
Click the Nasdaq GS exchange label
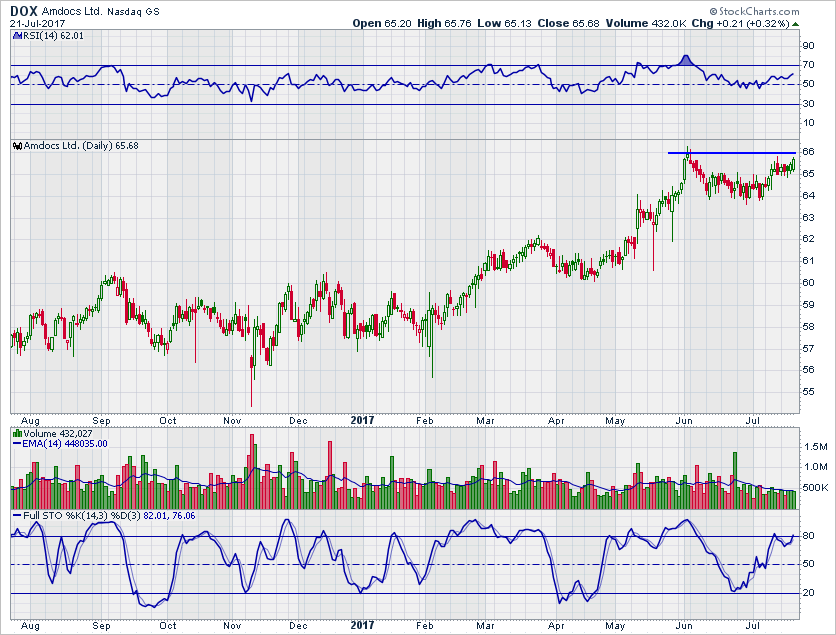133,11
